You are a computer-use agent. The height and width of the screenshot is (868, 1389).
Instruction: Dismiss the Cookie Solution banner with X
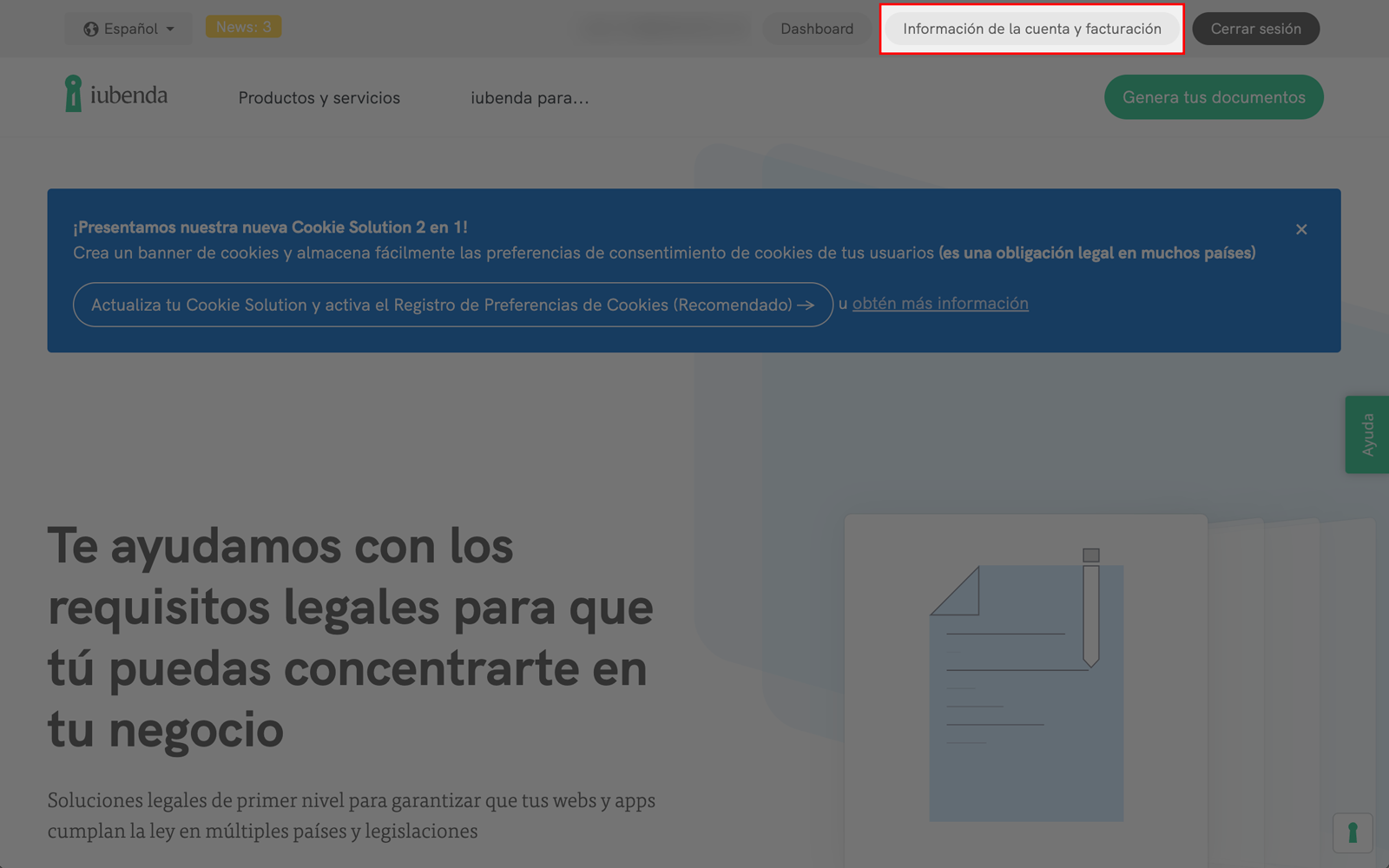point(1300,229)
